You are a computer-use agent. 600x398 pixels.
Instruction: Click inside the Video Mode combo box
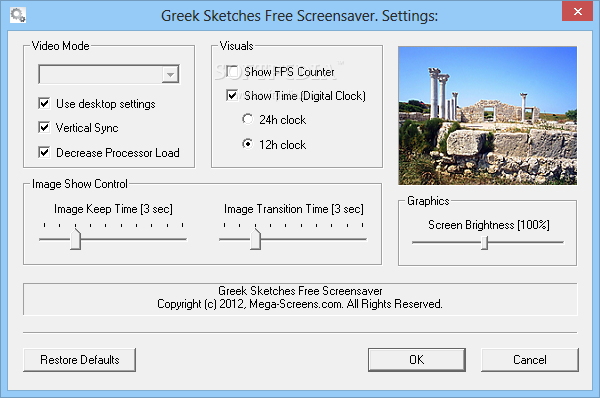109,74
